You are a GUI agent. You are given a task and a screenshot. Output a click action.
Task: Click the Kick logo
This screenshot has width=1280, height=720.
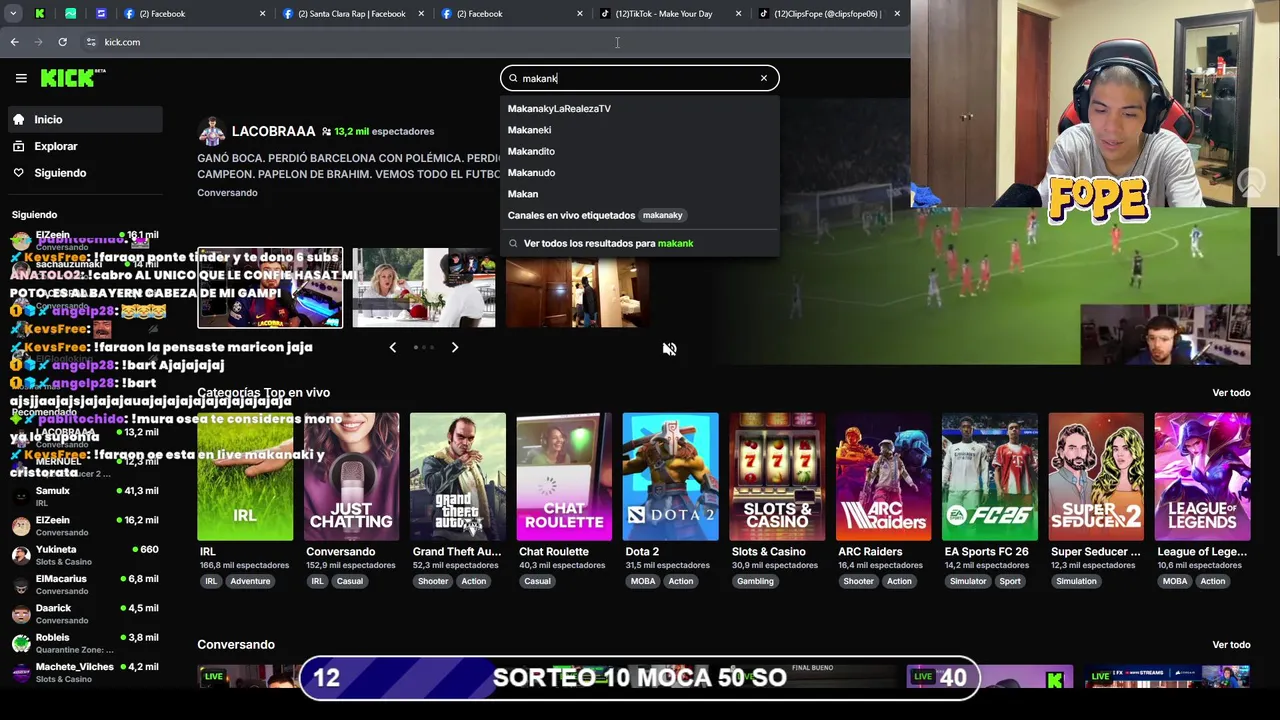72,78
